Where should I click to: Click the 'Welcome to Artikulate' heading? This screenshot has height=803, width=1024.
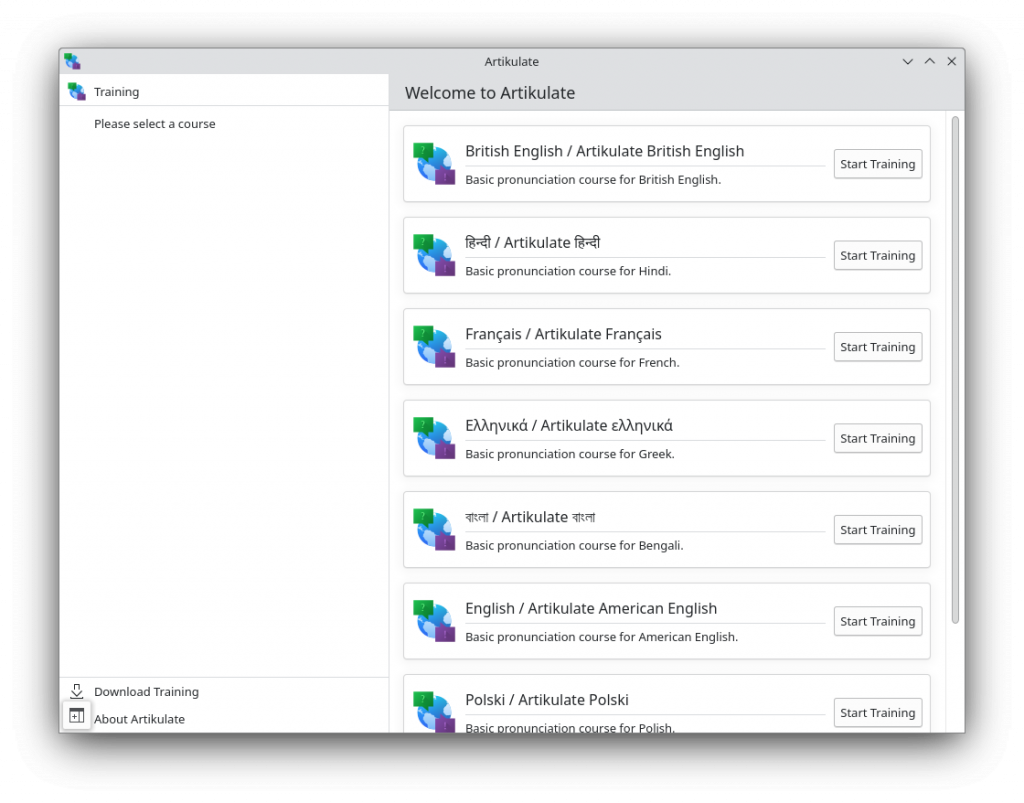point(490,93)
